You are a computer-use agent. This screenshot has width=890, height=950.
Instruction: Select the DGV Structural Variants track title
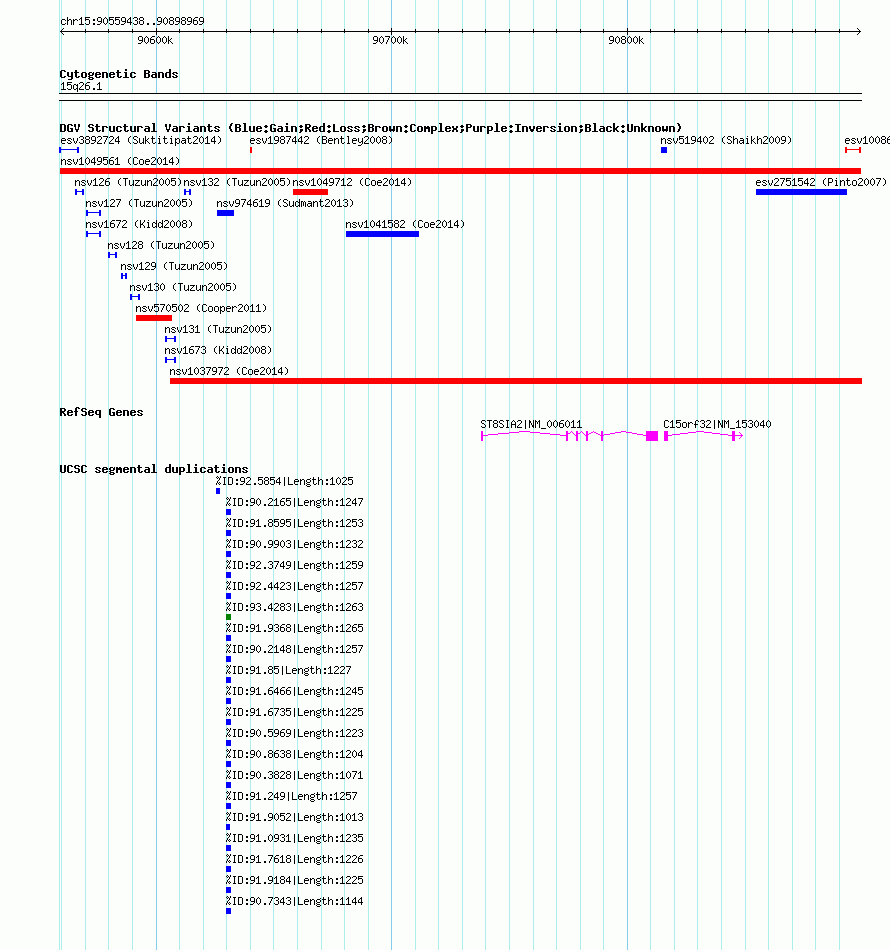370,128
